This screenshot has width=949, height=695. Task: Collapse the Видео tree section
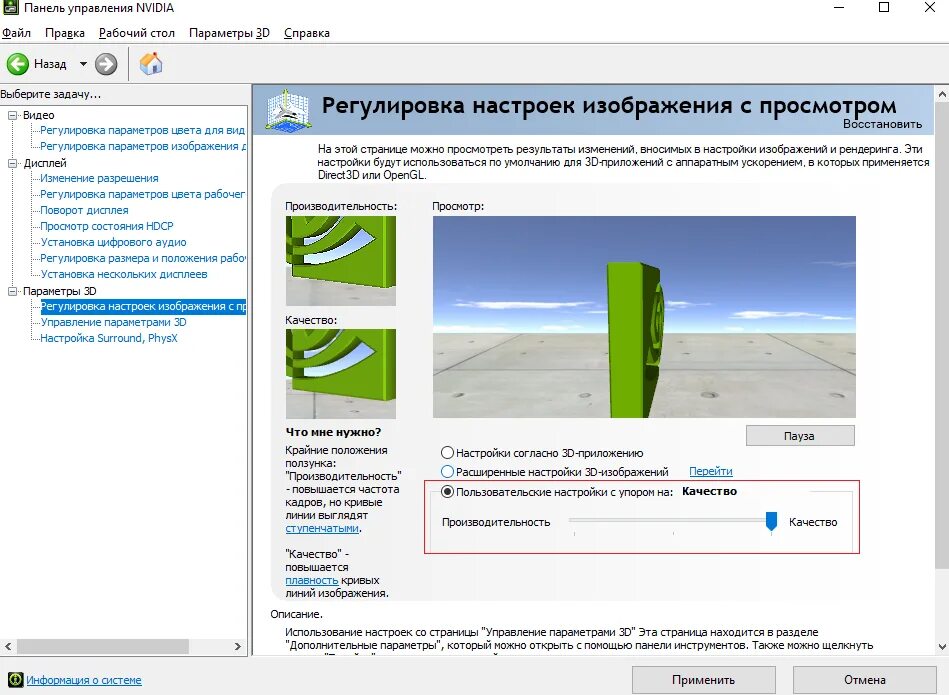tap(13, 115)
